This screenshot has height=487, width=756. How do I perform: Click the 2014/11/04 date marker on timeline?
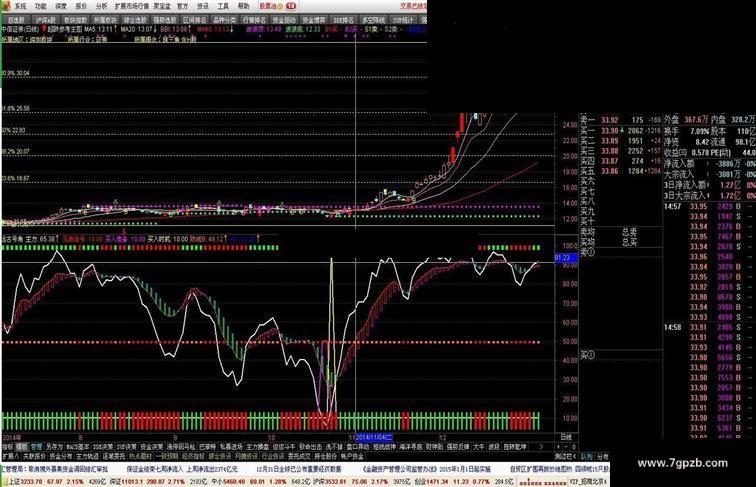pyautogui.click(x=374, y=437)
